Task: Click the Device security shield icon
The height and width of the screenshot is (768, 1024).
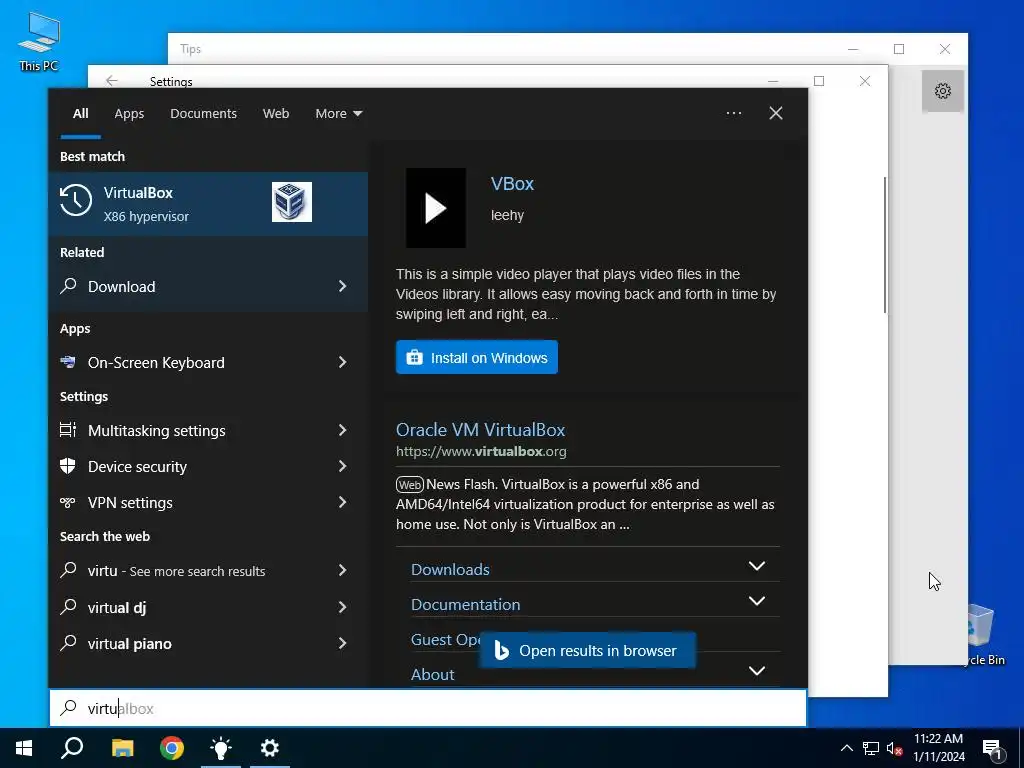Action: click(68, 466)
